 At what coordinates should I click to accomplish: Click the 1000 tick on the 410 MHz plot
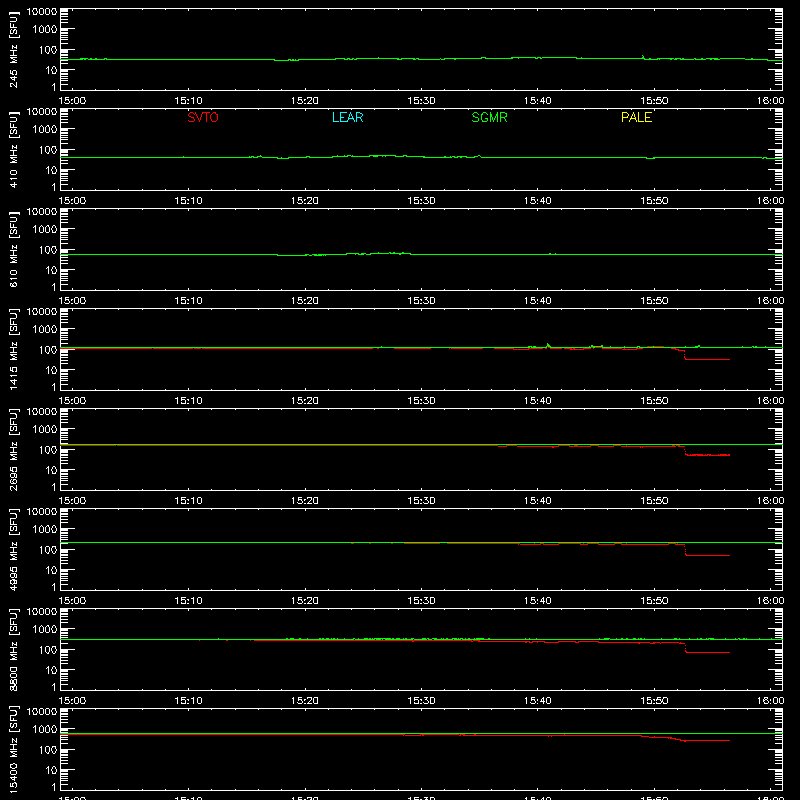point(45,129)
